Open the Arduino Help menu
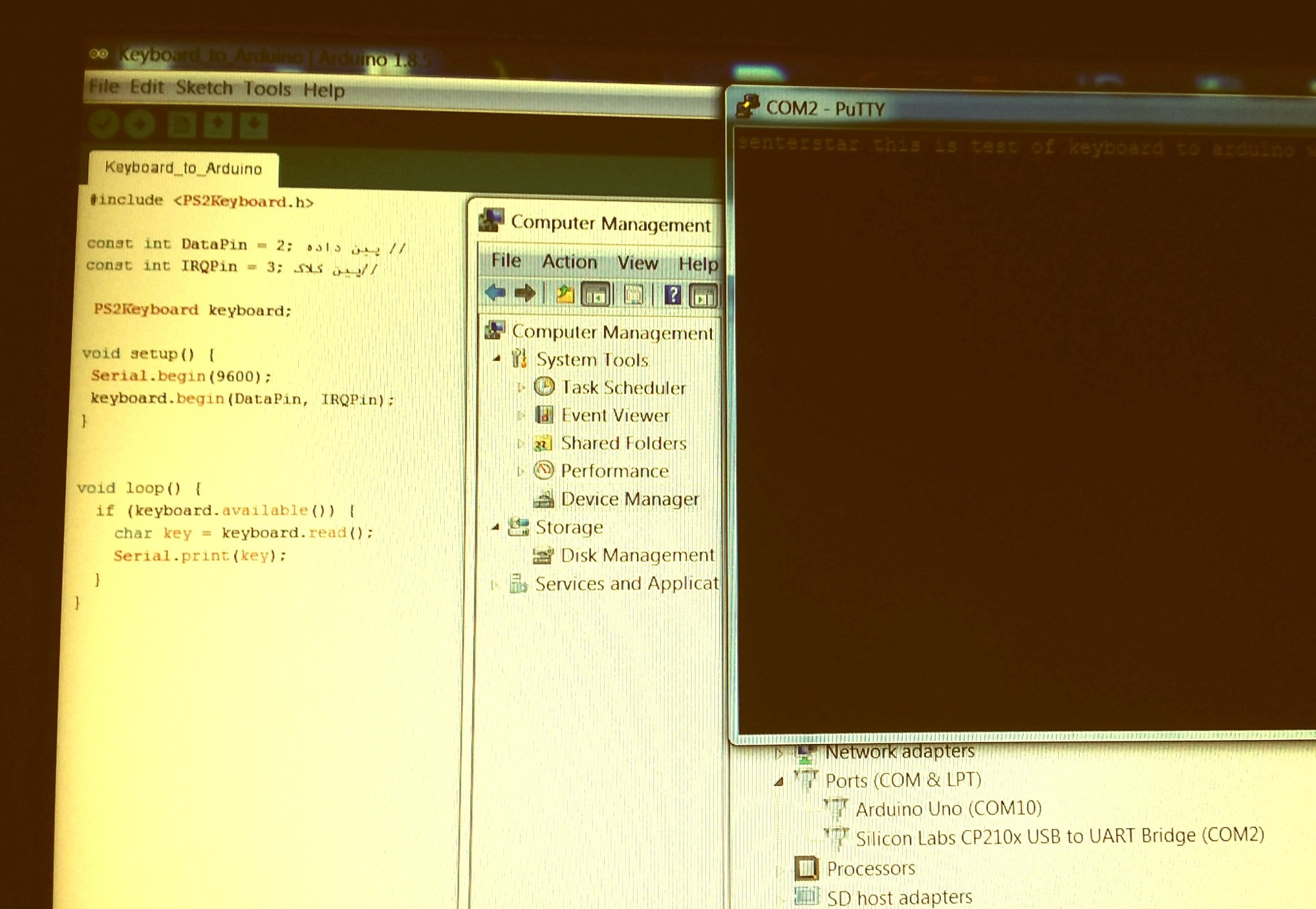The image size is (1316, 909). pyautogui.click(x=324, y=89)
